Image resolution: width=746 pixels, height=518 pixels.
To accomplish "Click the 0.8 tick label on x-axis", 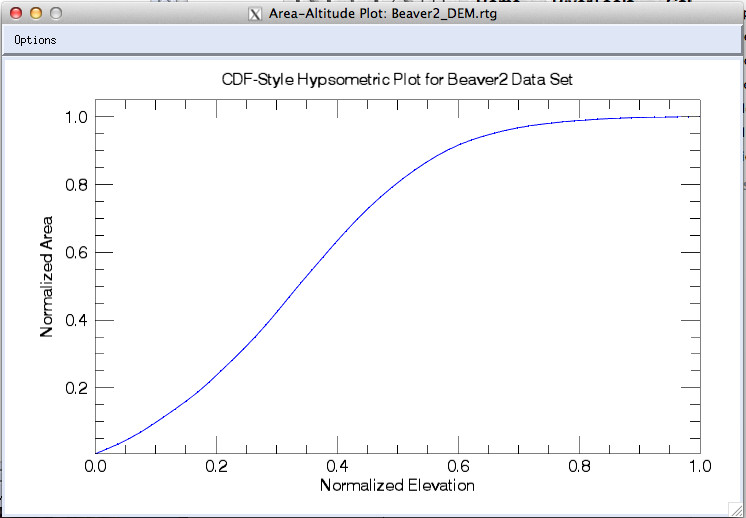I will point(579,465).
